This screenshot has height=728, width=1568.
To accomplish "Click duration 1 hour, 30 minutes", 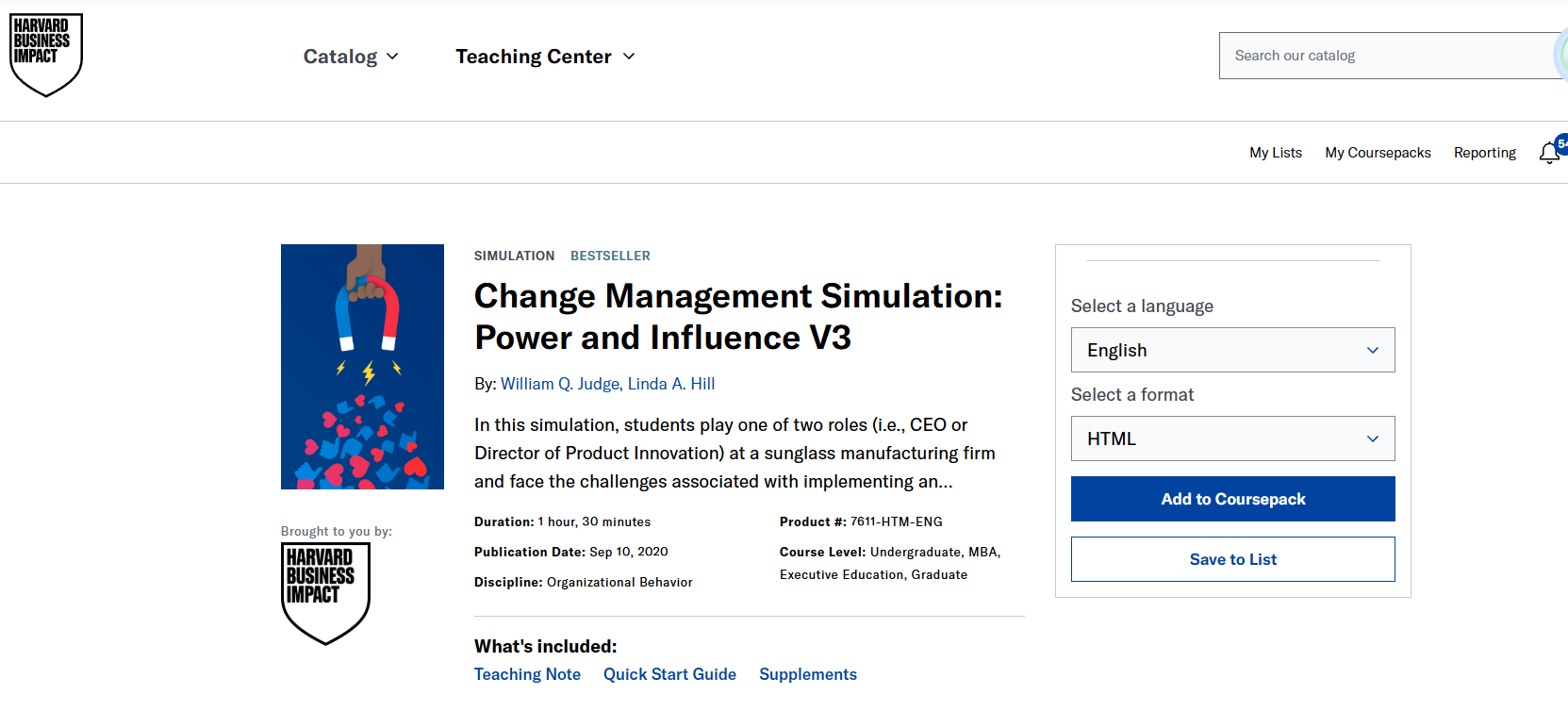I will pyautogui.click(x=594, y=521).
